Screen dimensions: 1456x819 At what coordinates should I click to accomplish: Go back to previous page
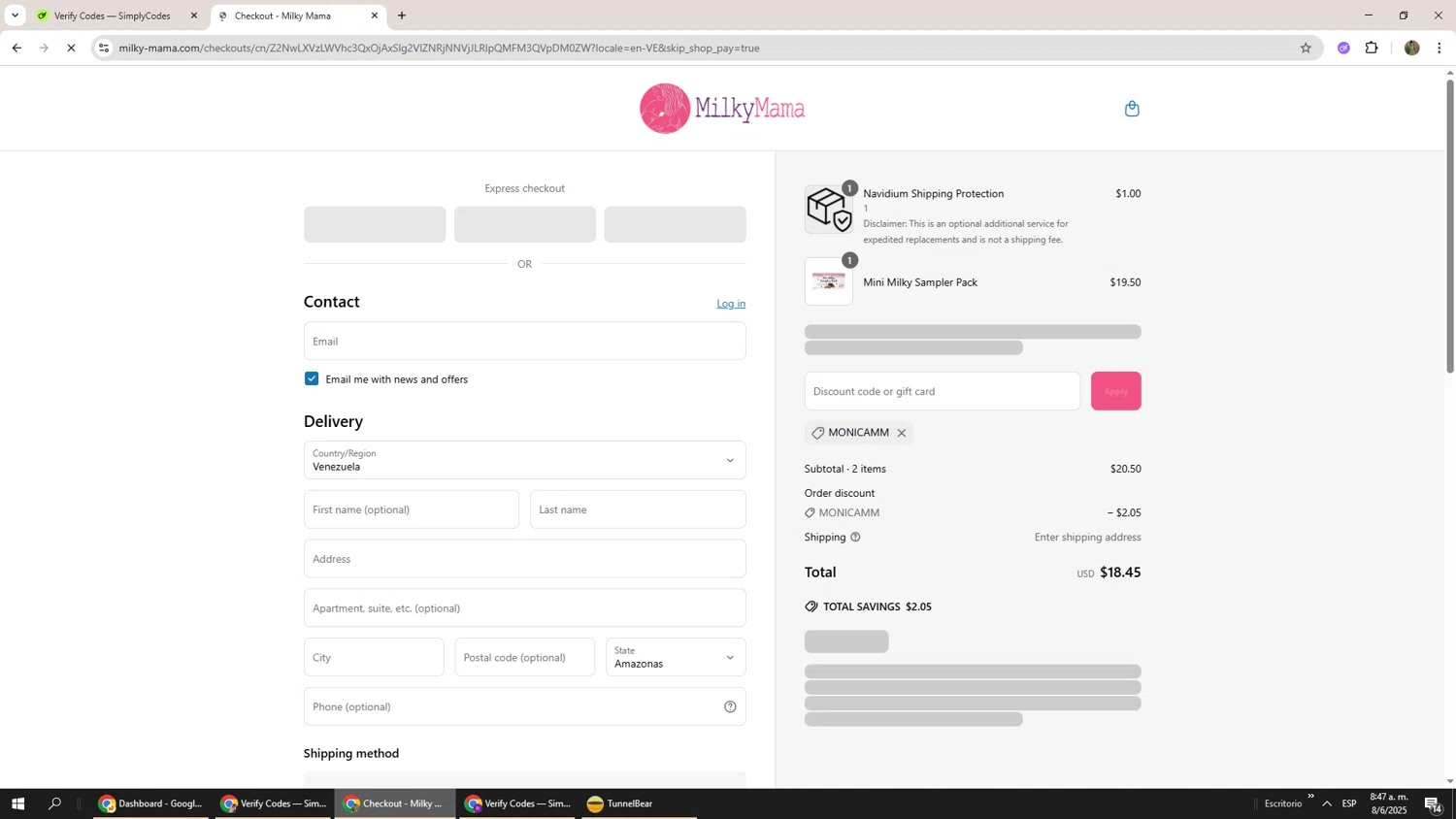[17, 48]
